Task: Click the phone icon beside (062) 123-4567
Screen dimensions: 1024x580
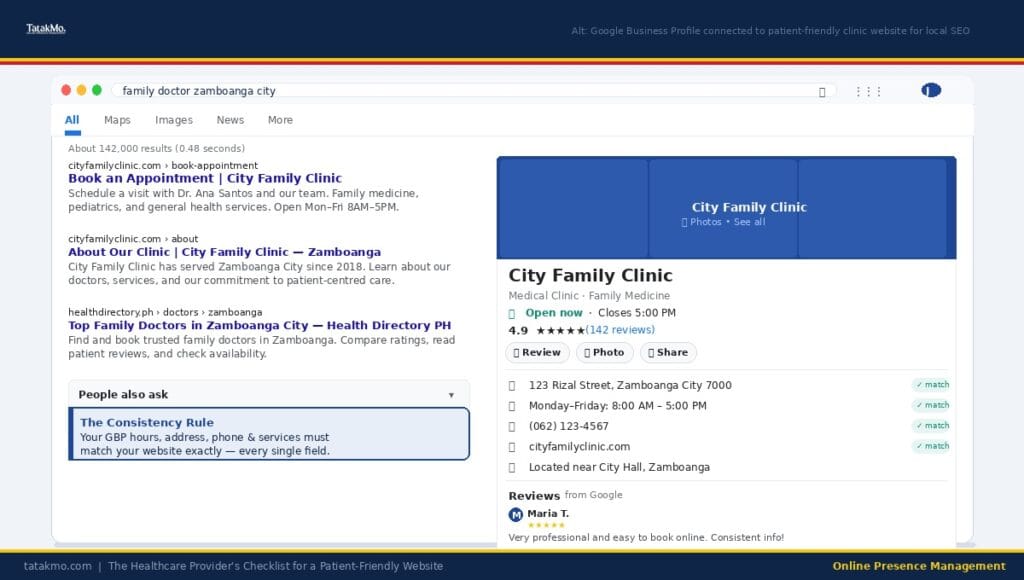Action: [512, 427]
